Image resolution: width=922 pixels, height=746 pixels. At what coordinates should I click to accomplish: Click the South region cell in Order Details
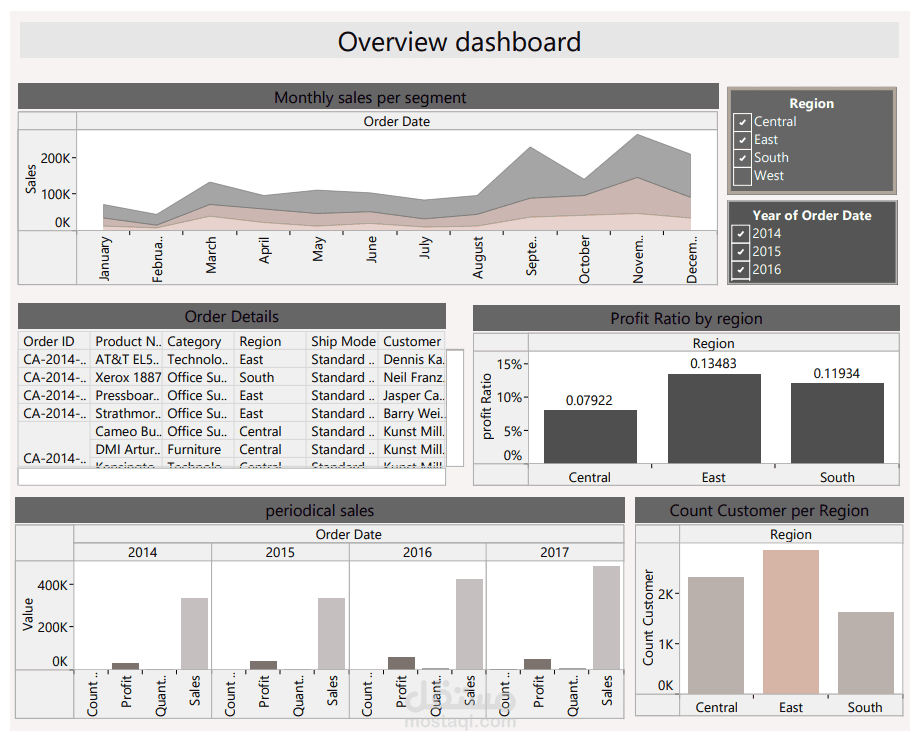270,377
